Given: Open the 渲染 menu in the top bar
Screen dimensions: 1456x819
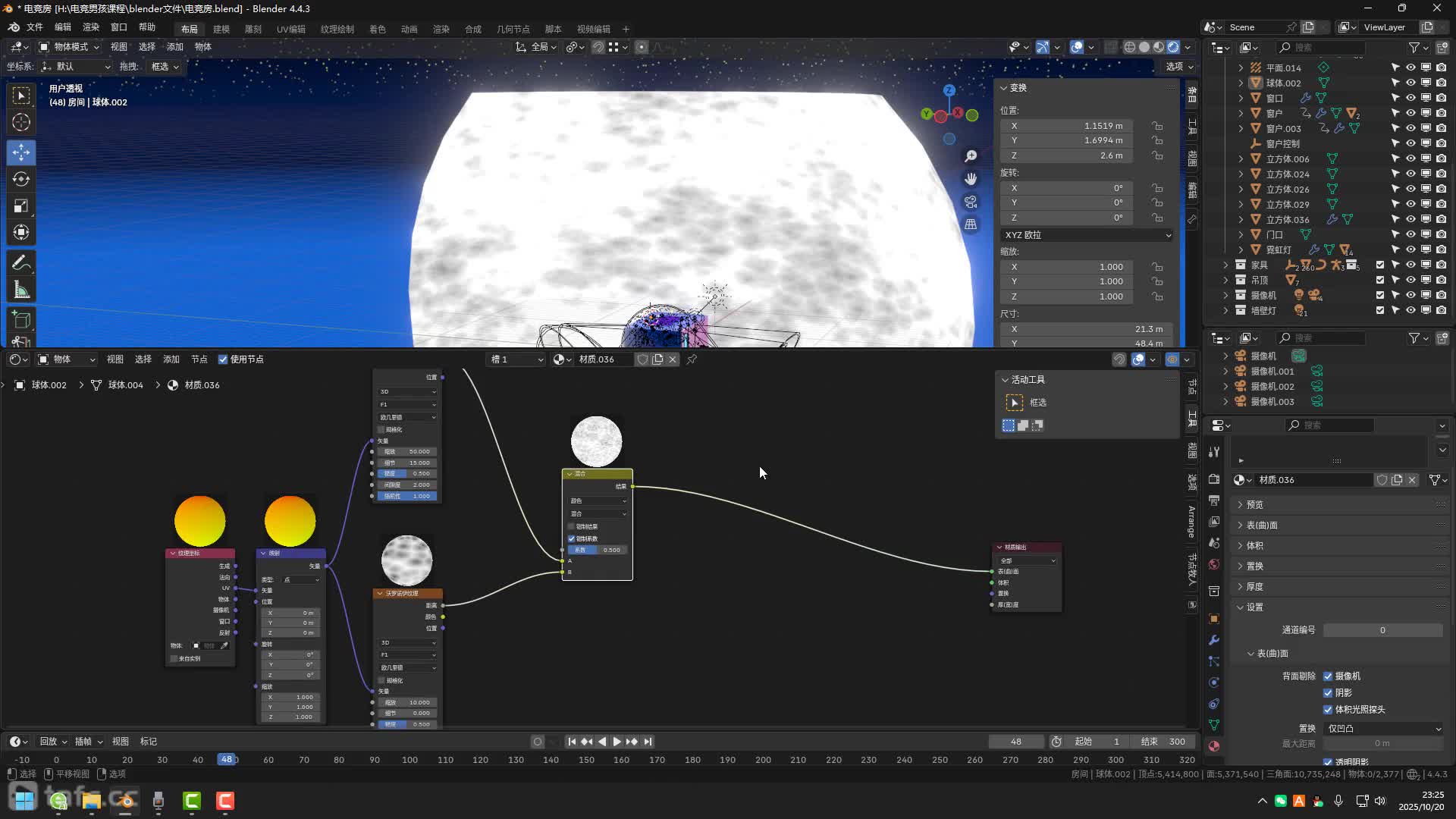Looking at the screenshot, I should [x=91, y=27].
